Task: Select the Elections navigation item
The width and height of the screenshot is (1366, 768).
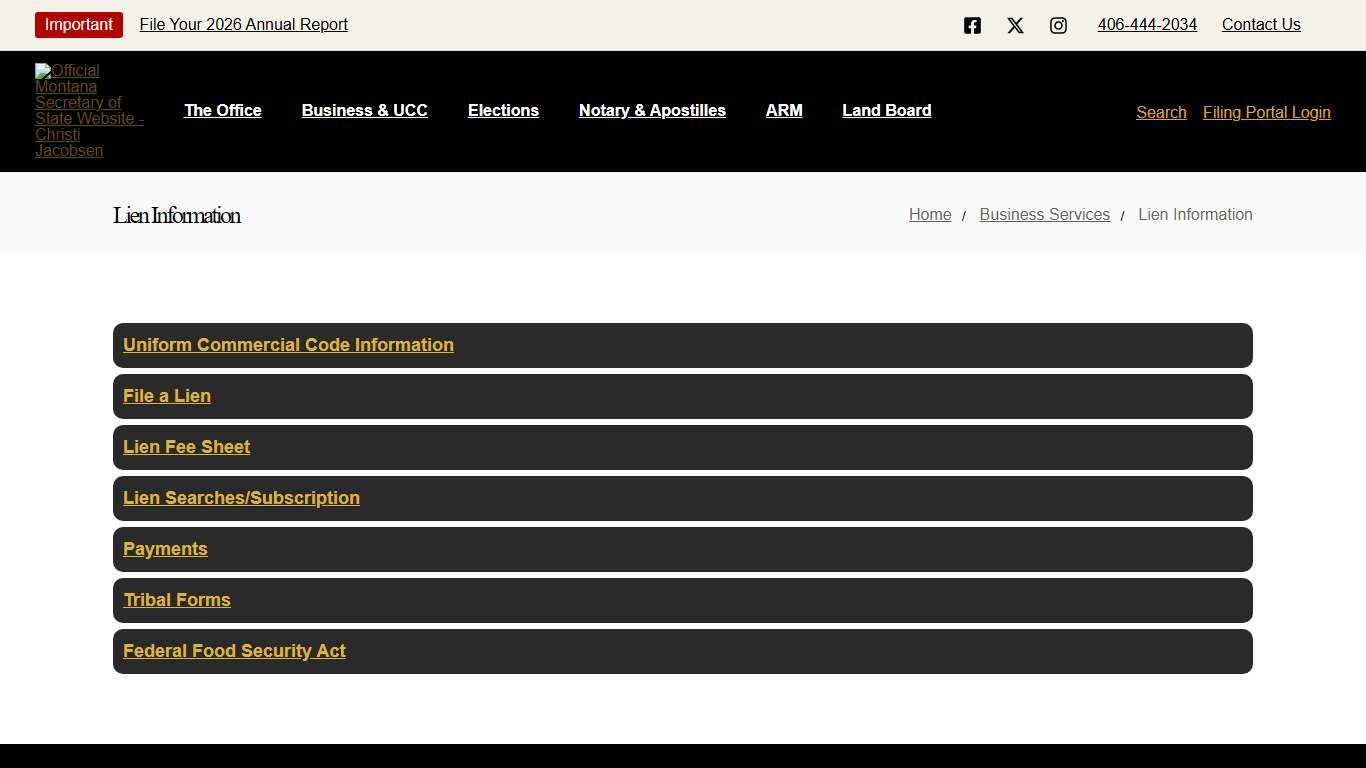Action: coord(503,110)
